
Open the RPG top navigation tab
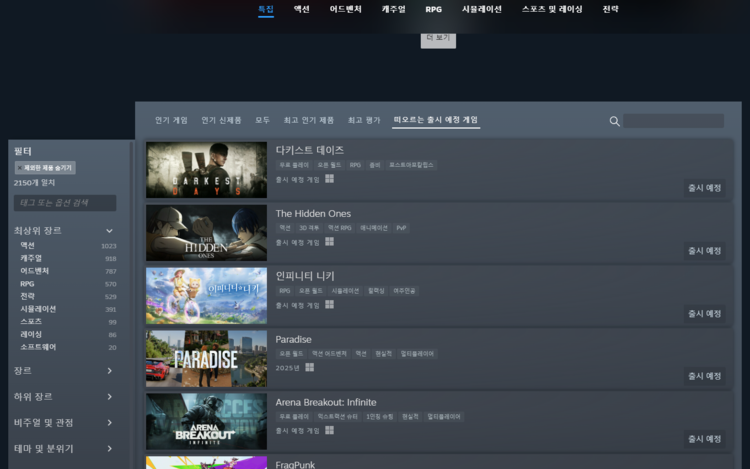[x=433, y=9]
